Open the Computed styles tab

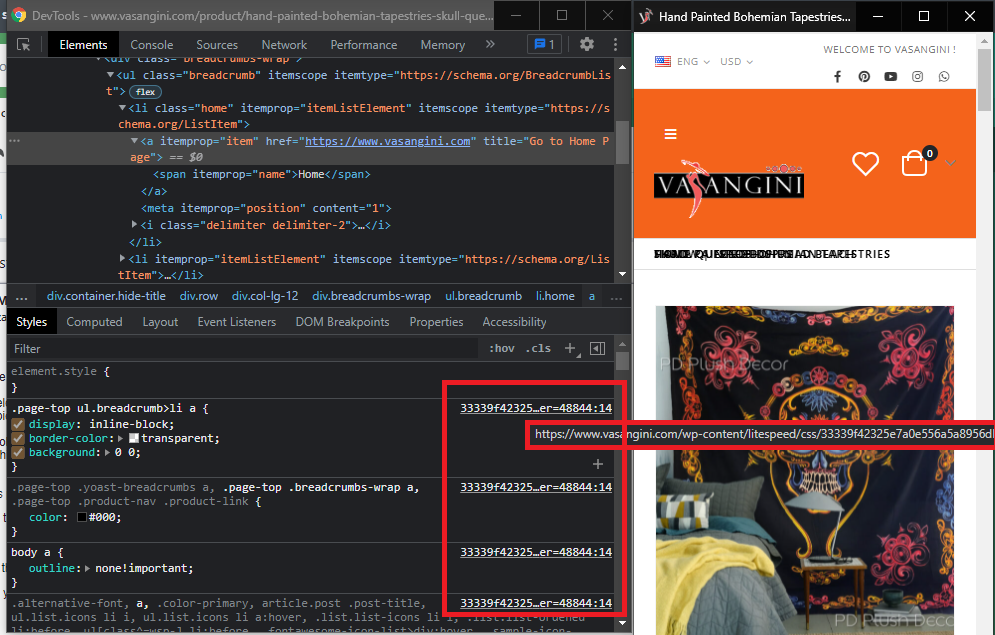coord(95,322)
